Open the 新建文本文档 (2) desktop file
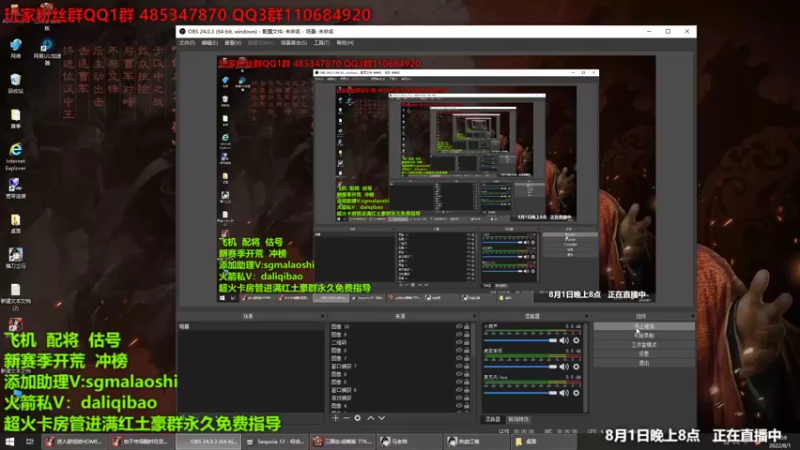Image resolution: width=800 pixels, height=450 pixels. [15, 297]
